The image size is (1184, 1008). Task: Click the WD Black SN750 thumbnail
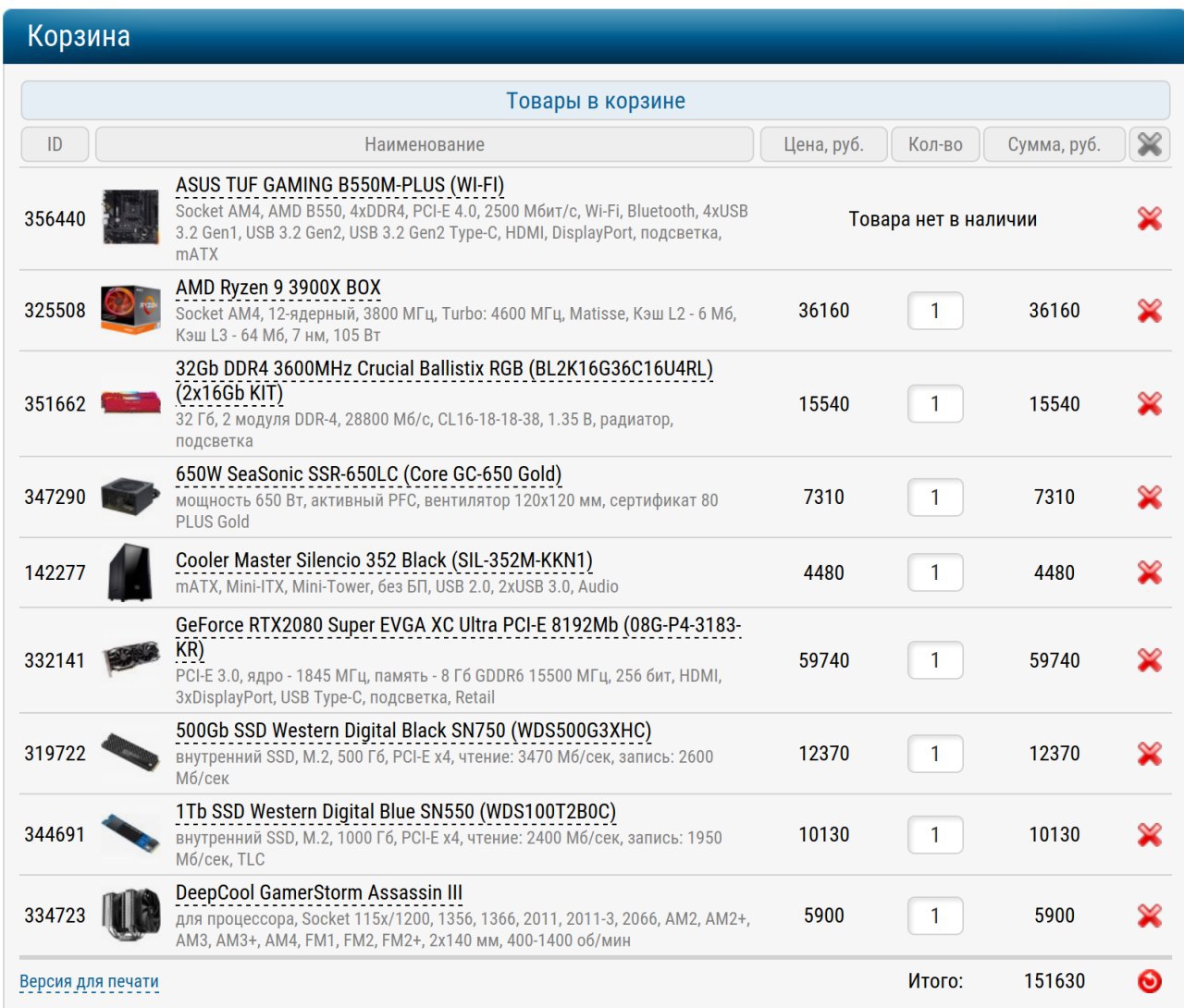pos(130,753)
